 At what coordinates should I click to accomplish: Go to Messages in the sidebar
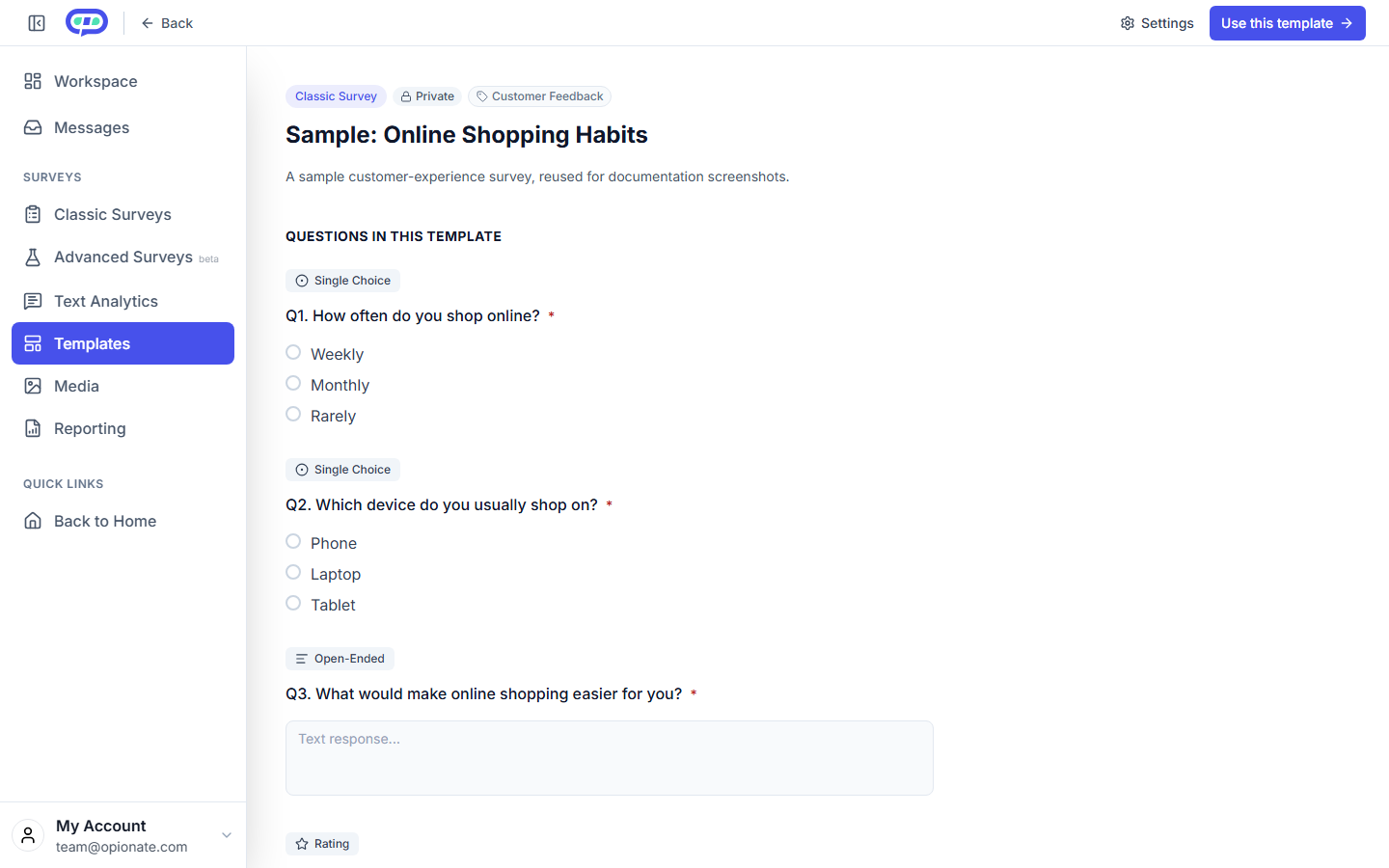(x=123, y=127)
